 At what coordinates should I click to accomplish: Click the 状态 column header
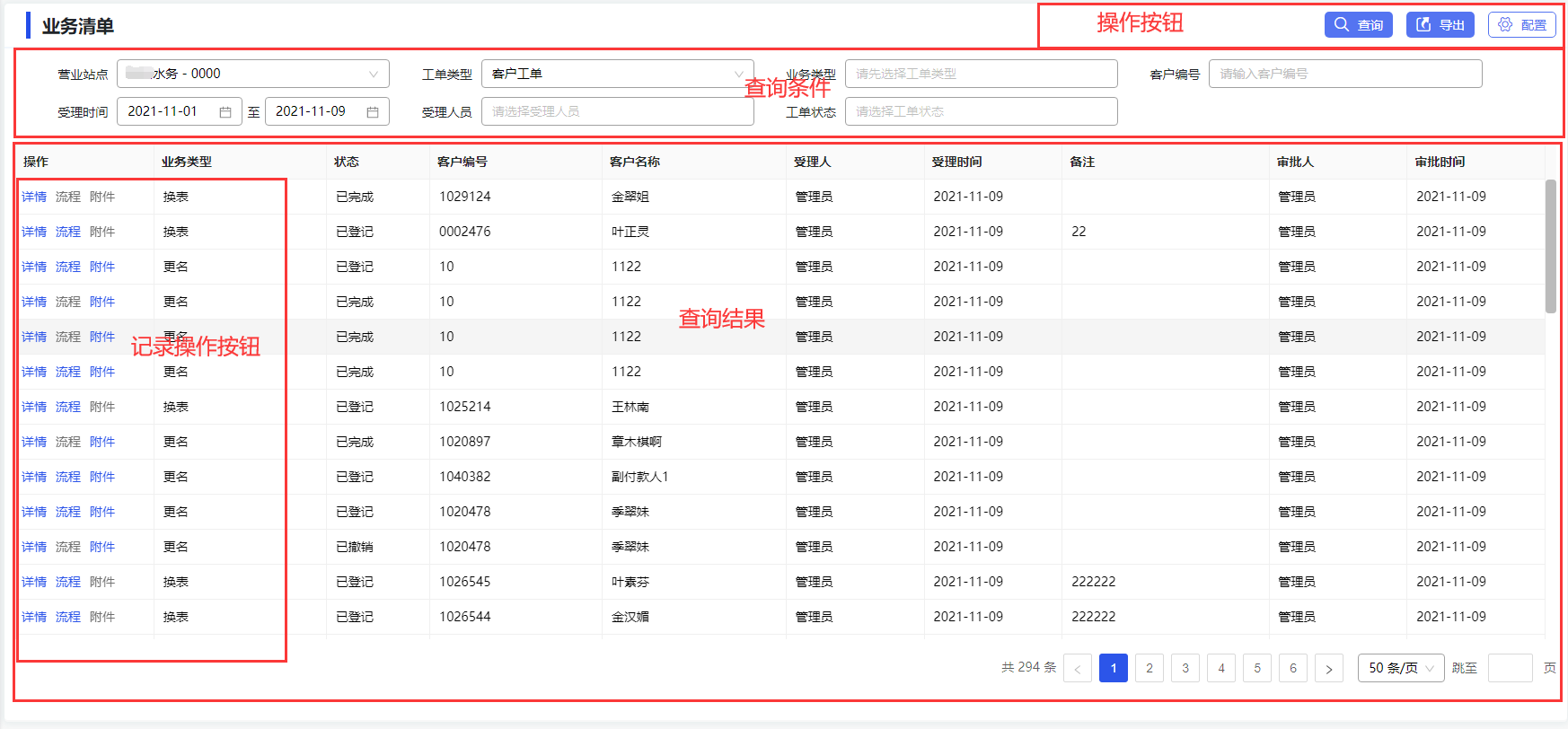coord(347,162)
